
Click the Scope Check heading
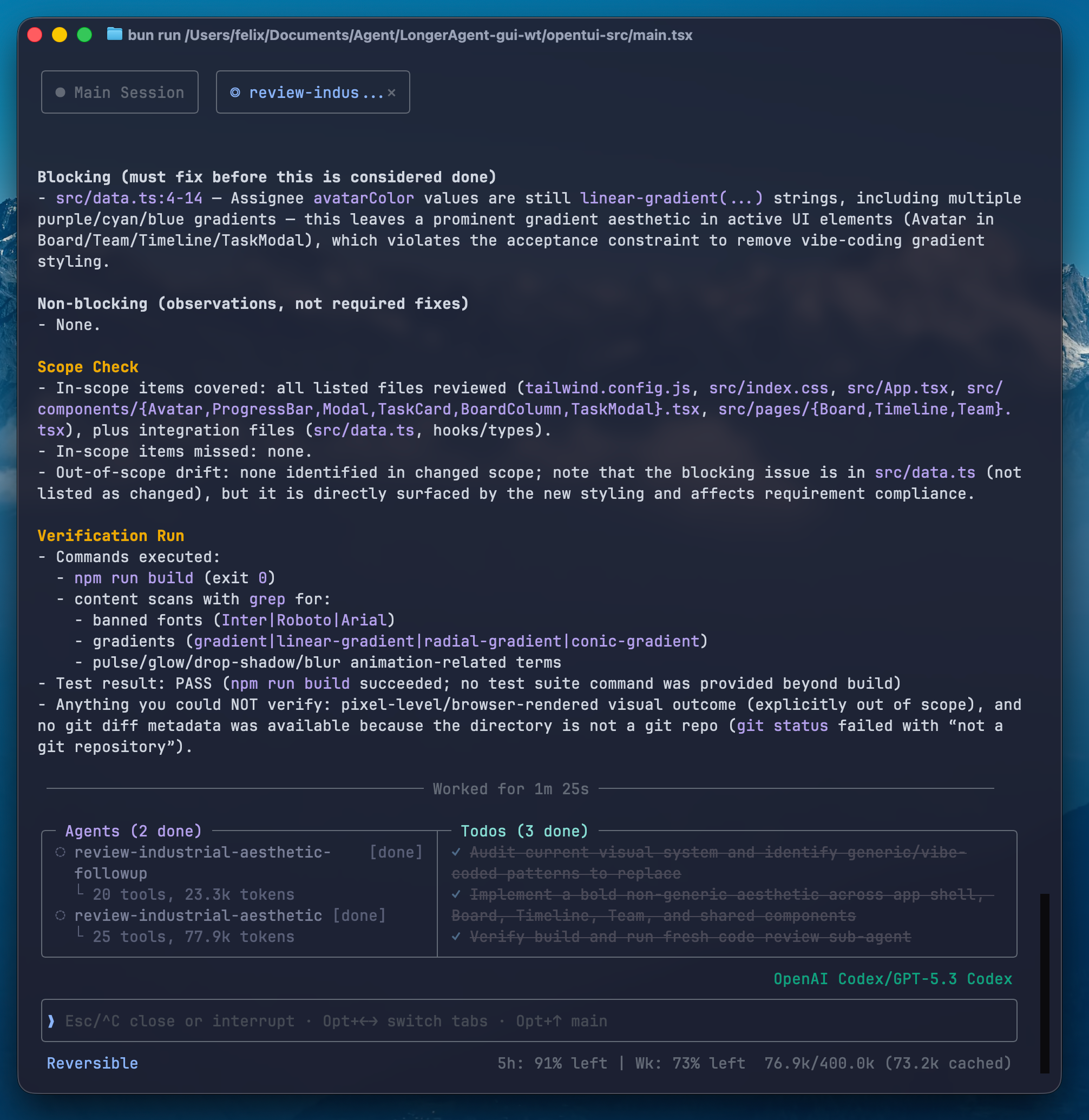[x=88, y=366]
